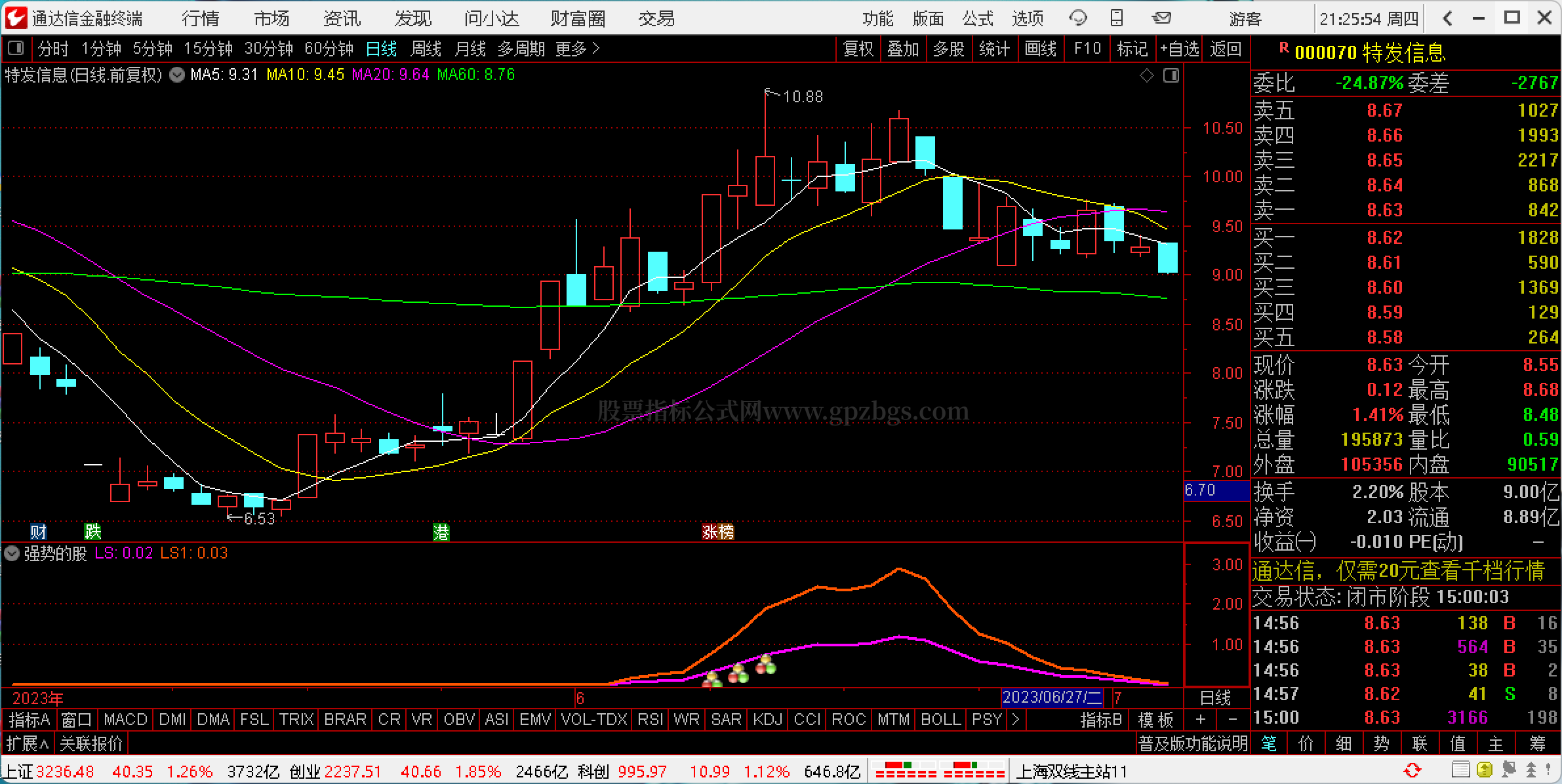Click the 财 info marker

39,532
